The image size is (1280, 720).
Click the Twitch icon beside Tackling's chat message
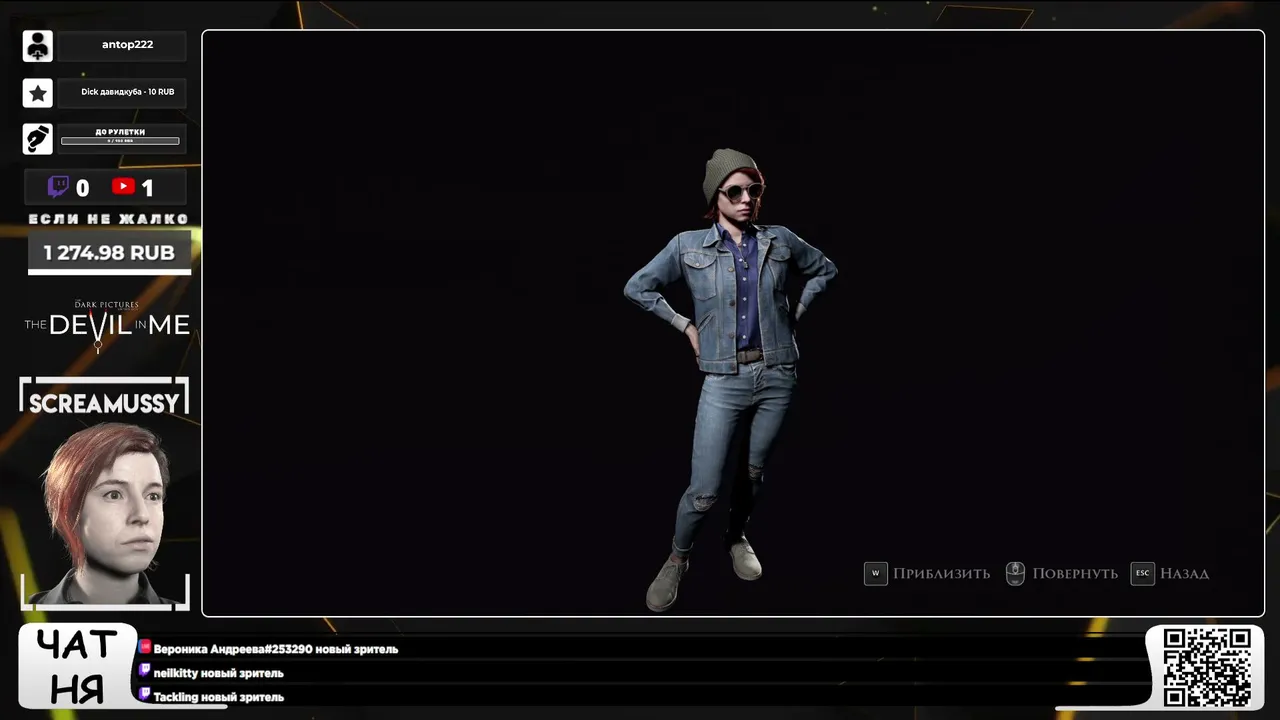coord(145,696)
